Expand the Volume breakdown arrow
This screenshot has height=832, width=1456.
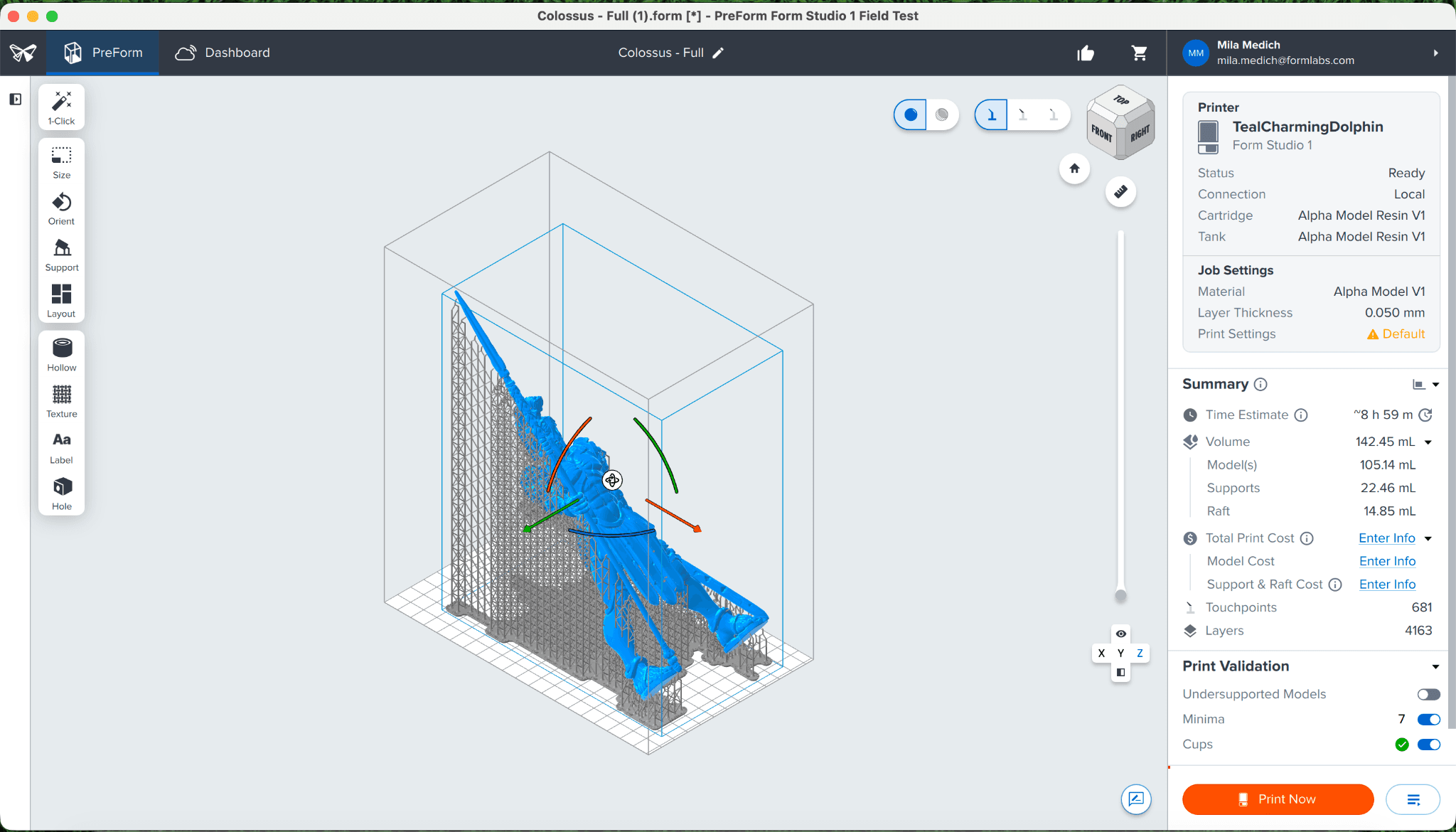tap(1428, 442)
